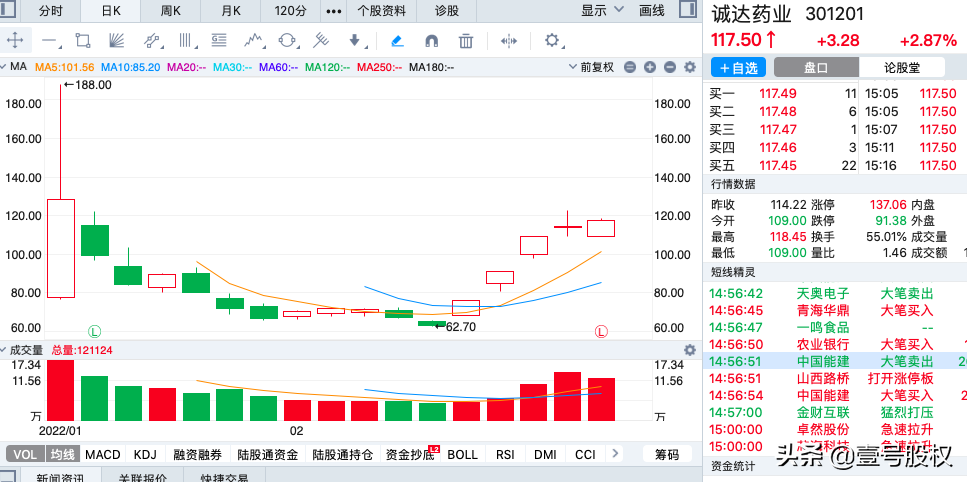Viewport: 967px width, 482px height.
Task: Click the horizontal stretch chart icon
Action: click(509, 41)
